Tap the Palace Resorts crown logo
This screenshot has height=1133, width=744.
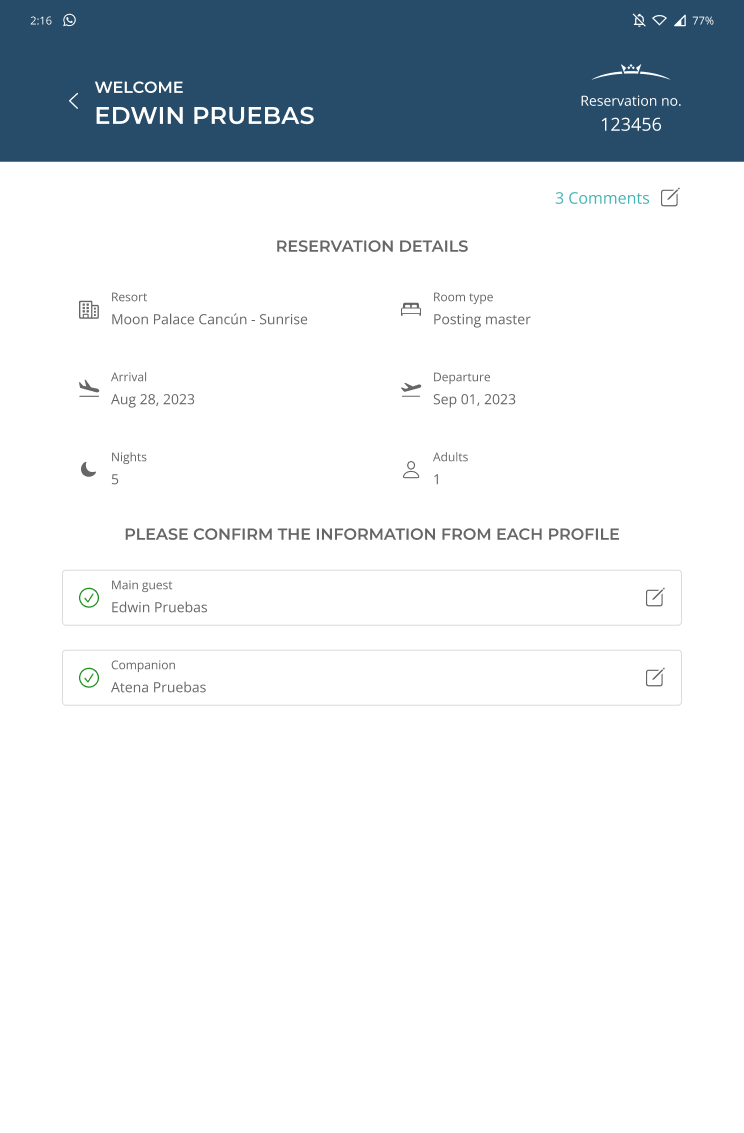click(631, 72)
